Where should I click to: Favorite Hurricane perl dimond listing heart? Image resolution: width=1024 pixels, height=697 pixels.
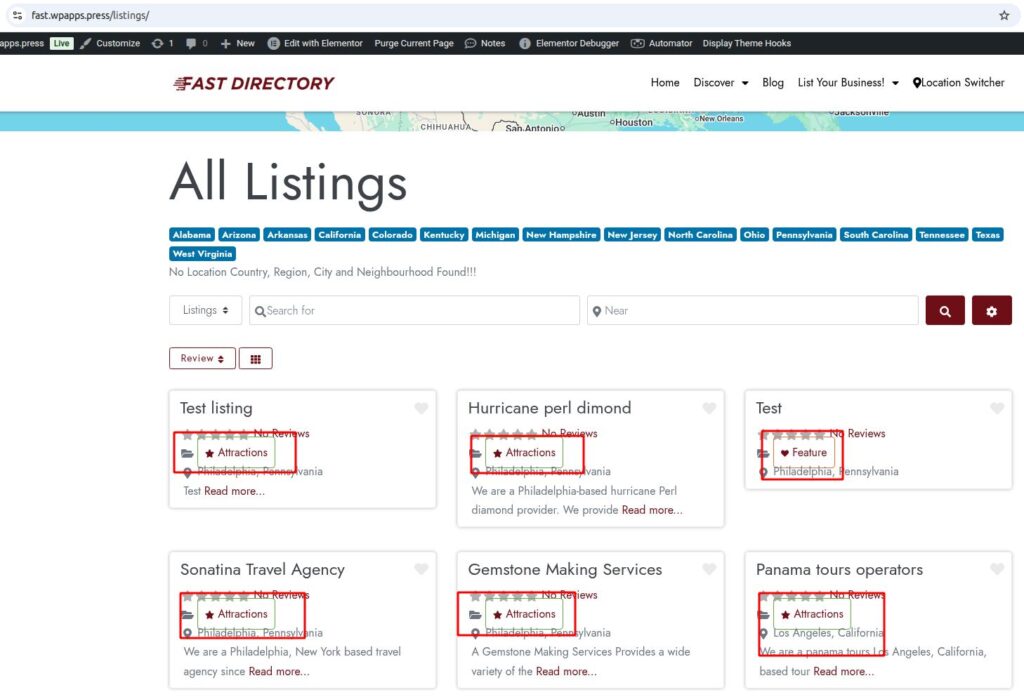(709, 408)
